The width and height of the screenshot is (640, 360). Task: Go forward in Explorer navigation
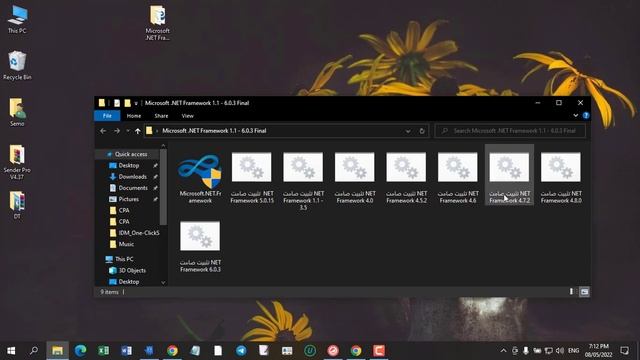(117, 131)
